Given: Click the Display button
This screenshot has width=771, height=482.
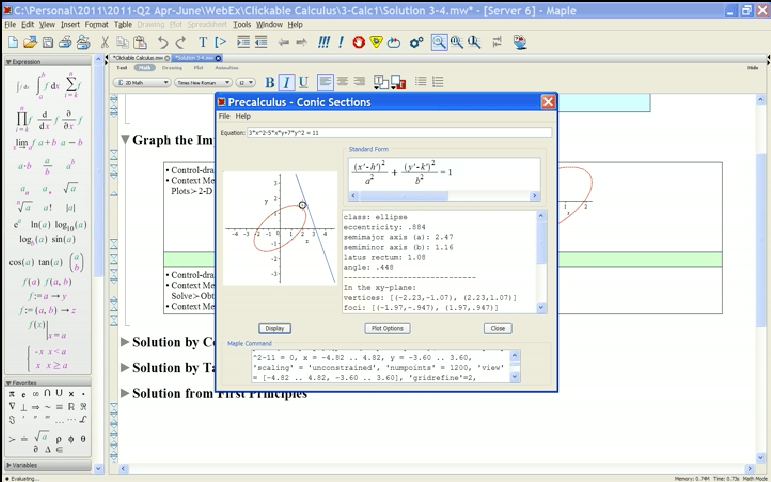Looking at the screenshot, I should [x=274, y=329].
